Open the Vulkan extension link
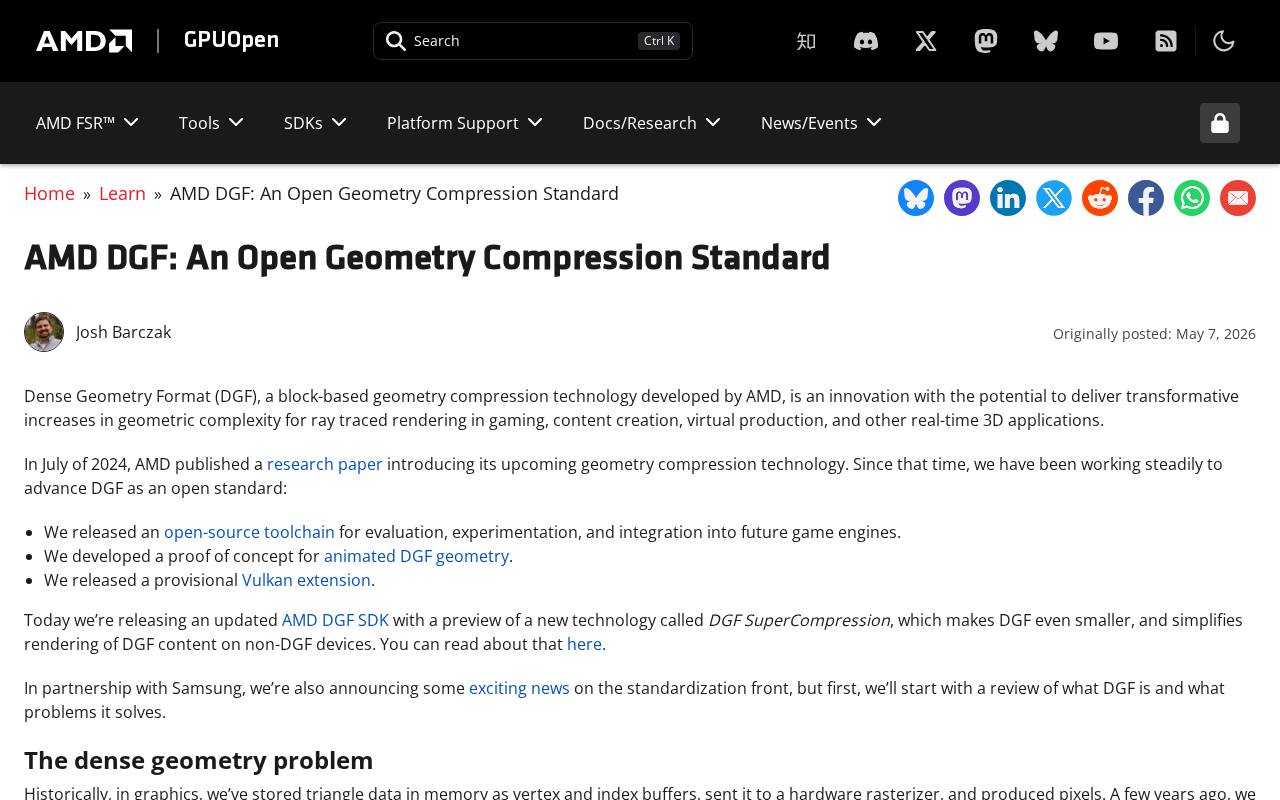 (306, 580)
